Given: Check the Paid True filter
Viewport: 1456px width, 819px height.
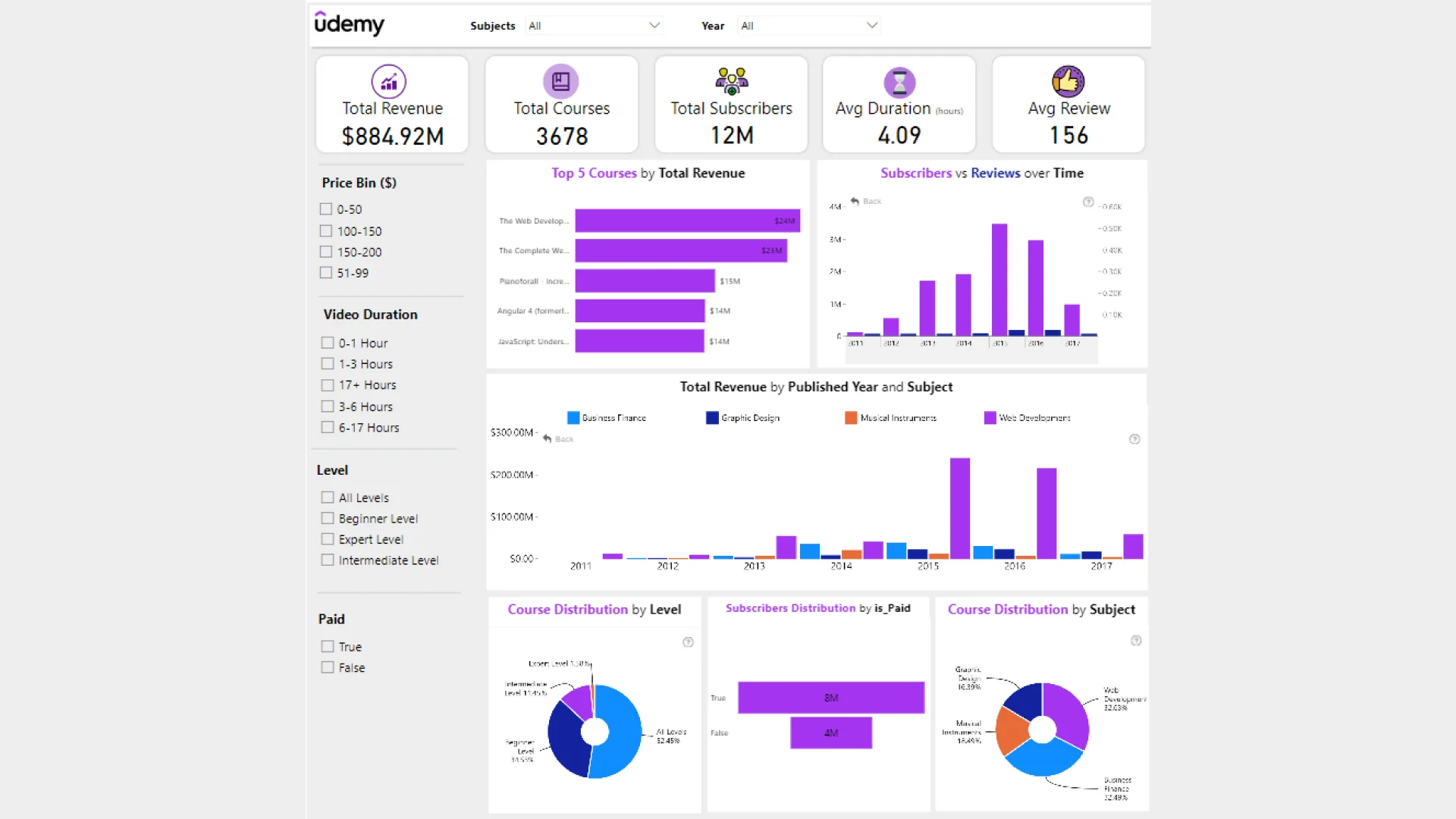Looking at the screenshot, I should (328, 646).
